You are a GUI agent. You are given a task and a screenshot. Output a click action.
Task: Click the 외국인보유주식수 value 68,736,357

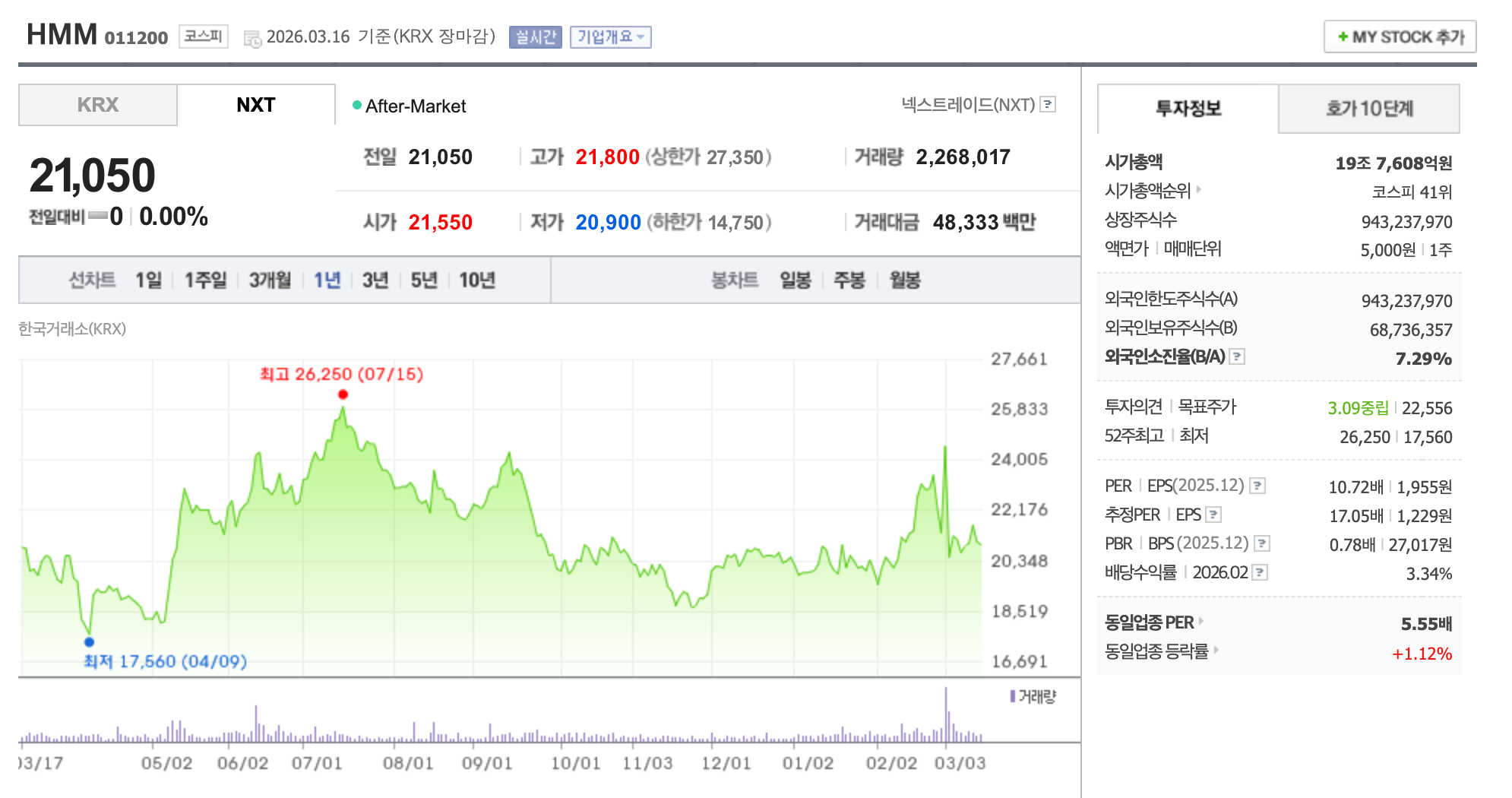1411,330
